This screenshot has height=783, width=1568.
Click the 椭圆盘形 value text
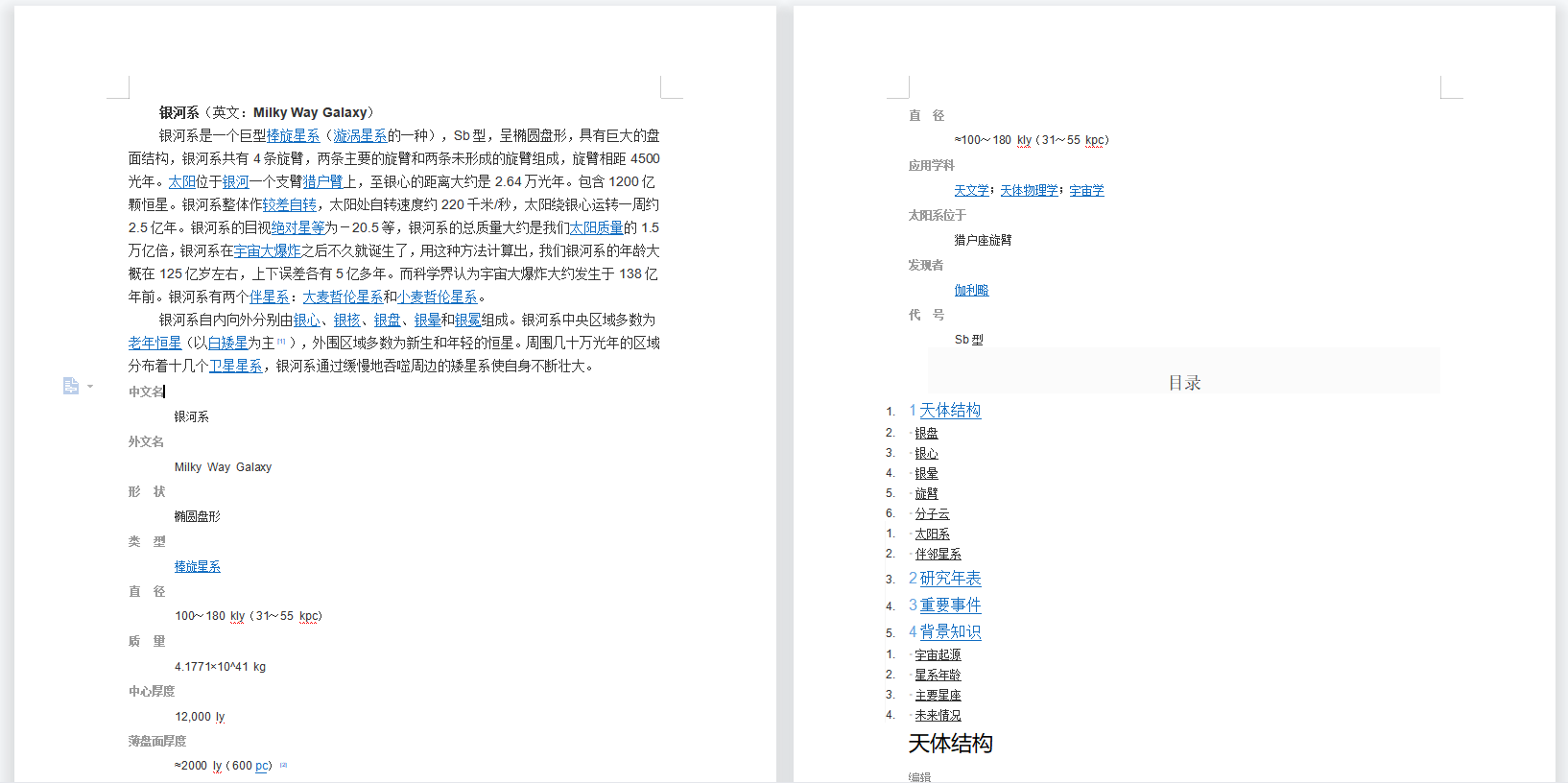pos(198,516)
